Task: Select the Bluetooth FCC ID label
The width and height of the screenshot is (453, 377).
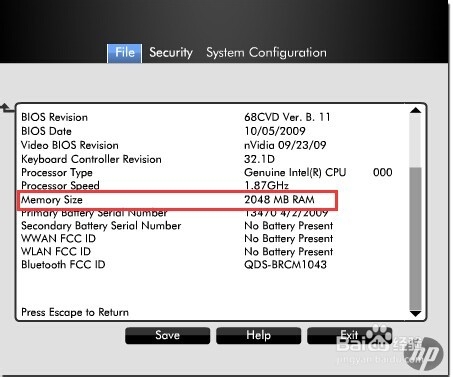Action: tap(63, 265)
